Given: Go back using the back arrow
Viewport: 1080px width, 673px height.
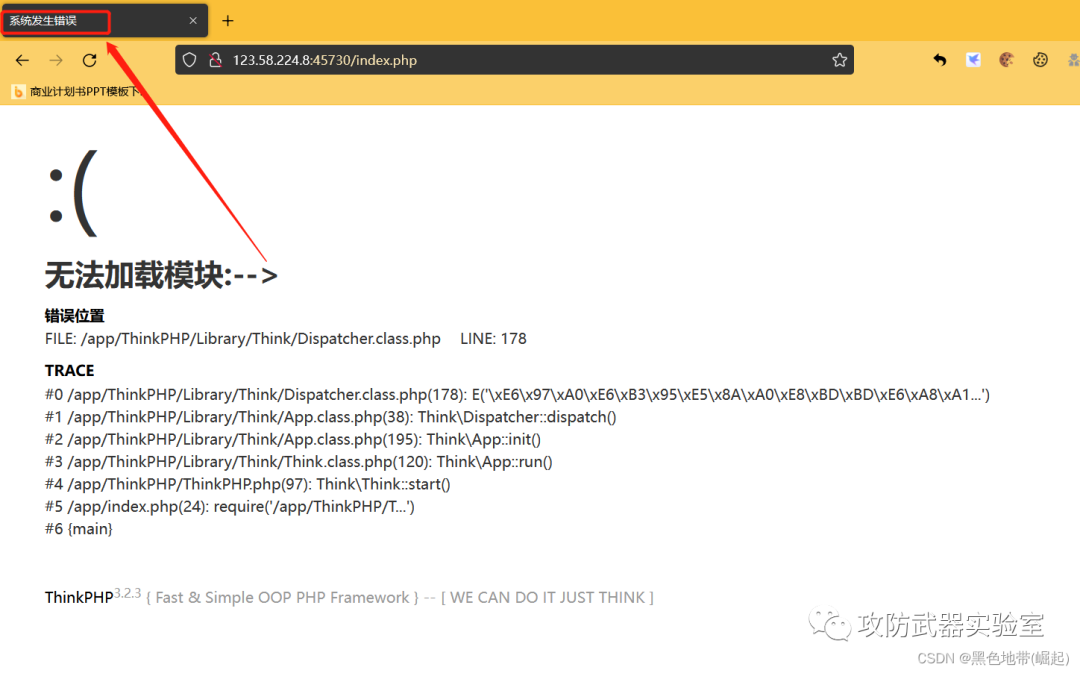Looking at the screenshot, I should [x=22, y=61].
